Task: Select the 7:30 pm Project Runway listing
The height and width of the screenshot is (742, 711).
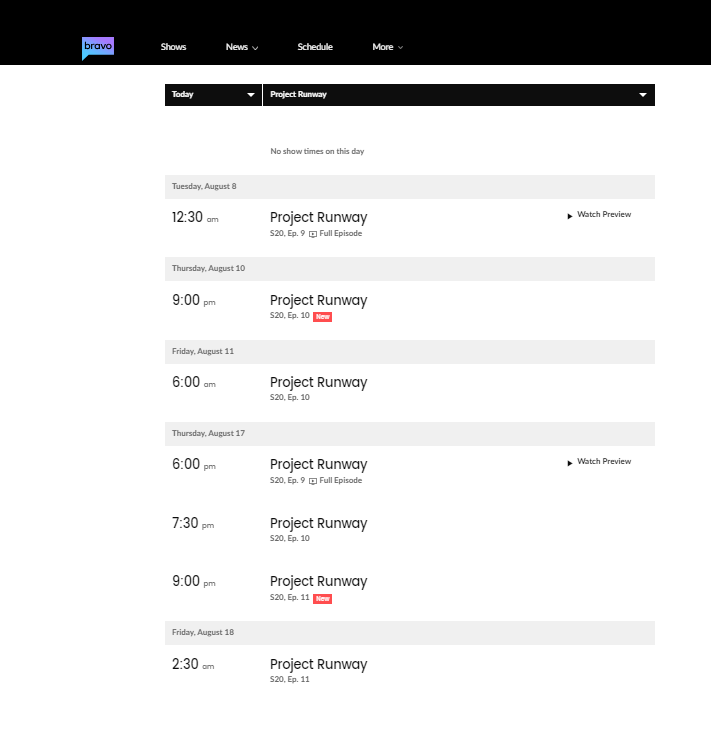Action: click(x=319, y=523)
